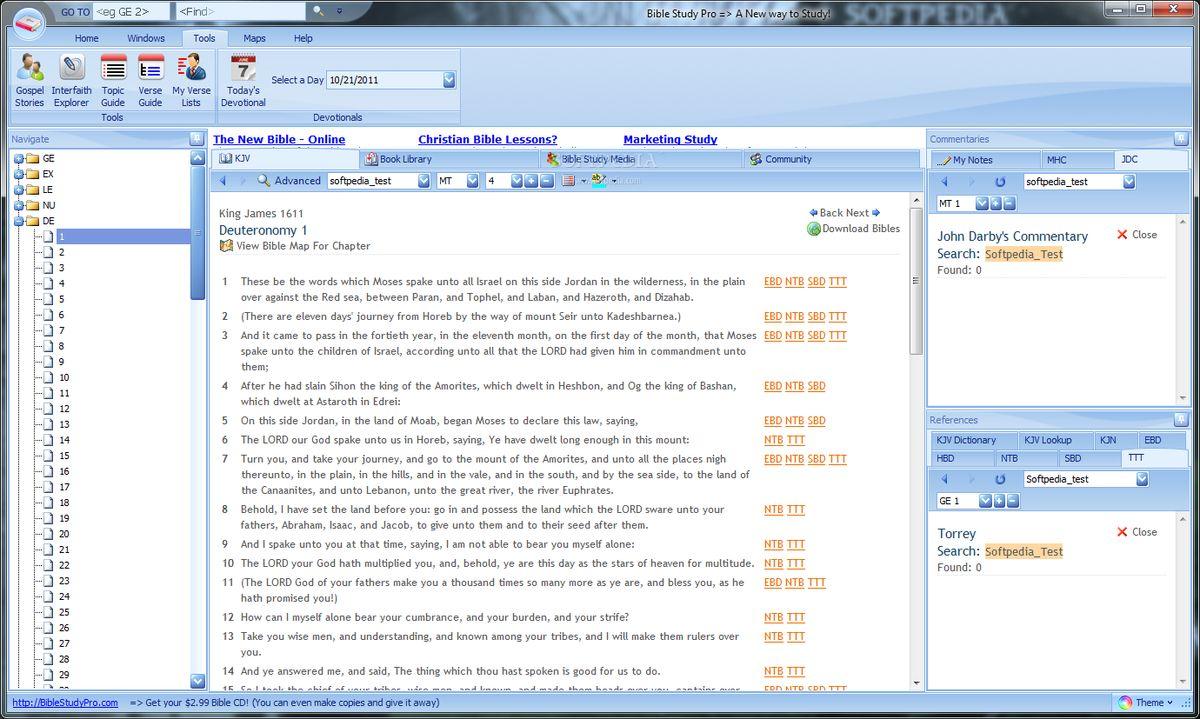Pin the Navigate panel
1200x719 pixels.
pos(197,139)
